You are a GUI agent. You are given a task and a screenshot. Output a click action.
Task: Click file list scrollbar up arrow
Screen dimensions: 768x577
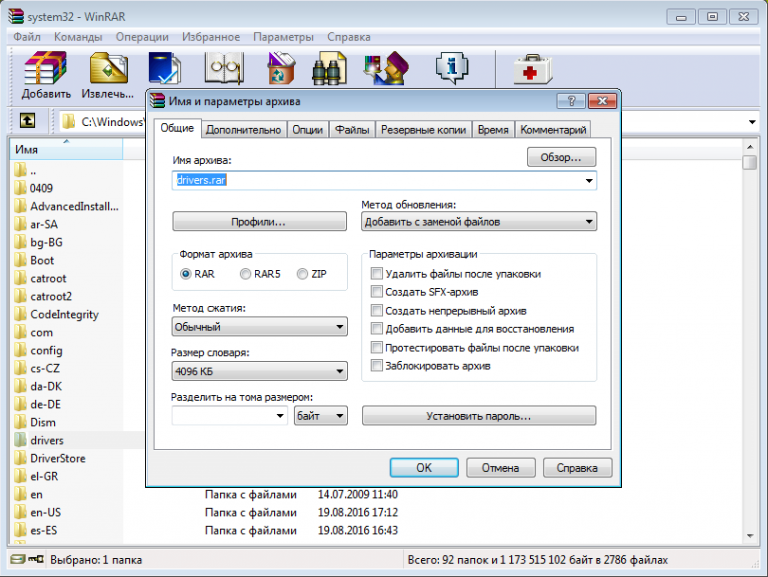point(750,147)
